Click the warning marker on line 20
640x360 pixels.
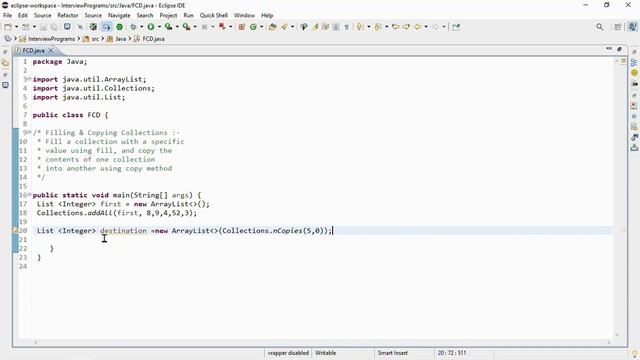16,231
